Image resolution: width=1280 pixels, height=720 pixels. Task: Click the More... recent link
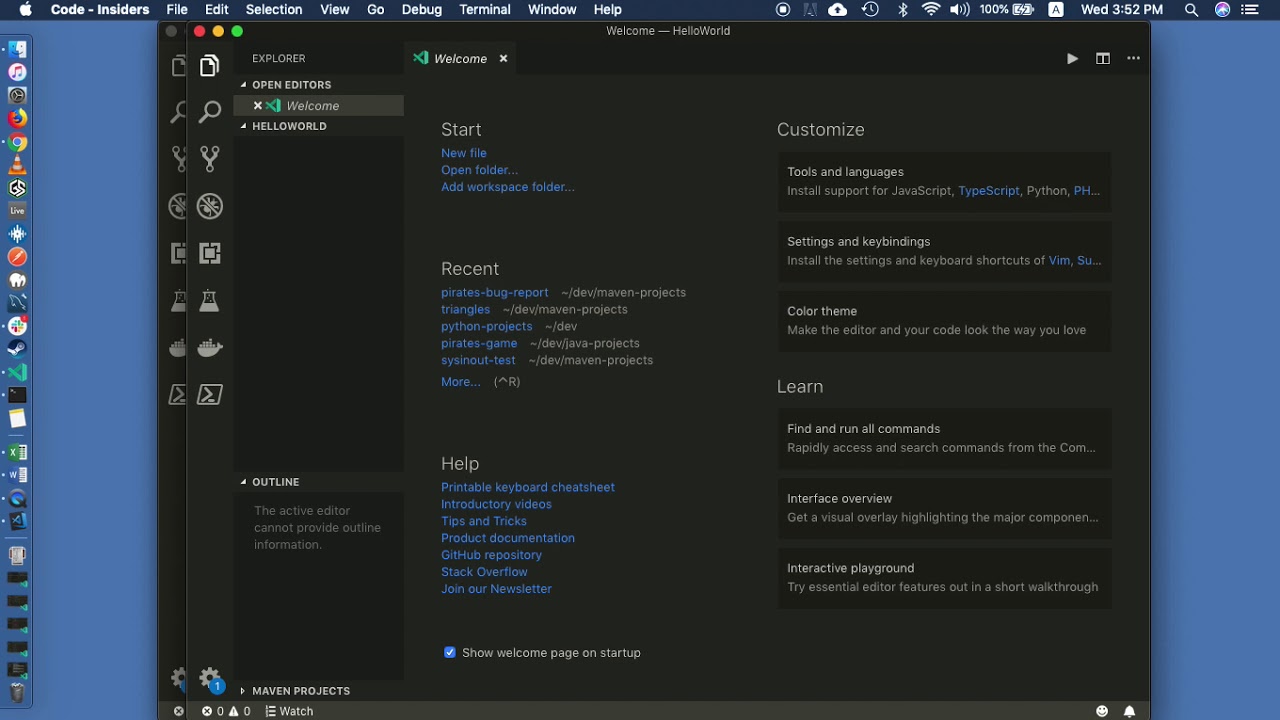coord(461,382)
